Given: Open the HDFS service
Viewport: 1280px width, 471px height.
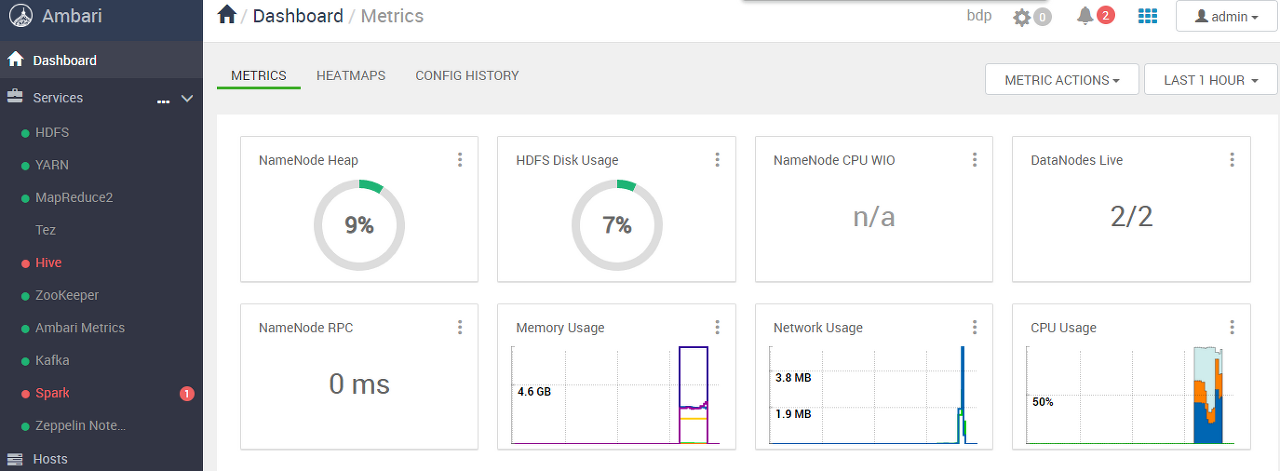Looking at the screenshot, I should tap(52, 132).
